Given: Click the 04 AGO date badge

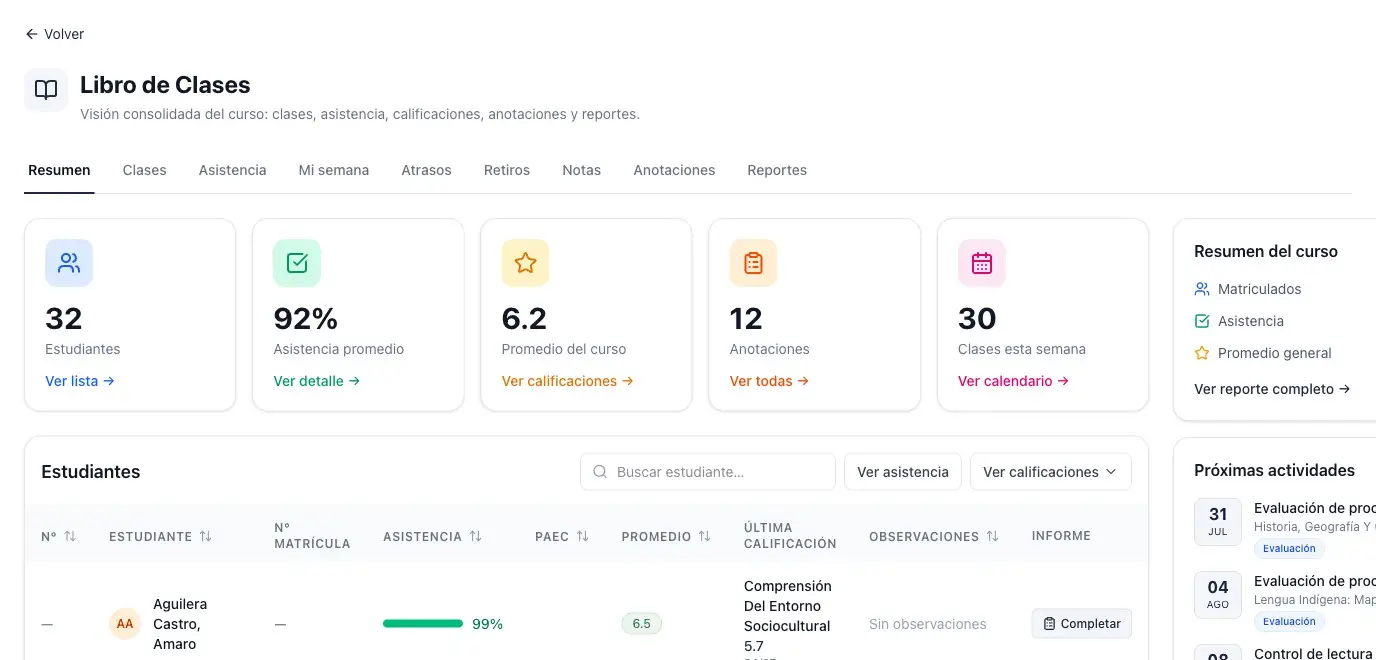Looking at the screenshot, I should pyautogui.click(x=1218, y=595).
